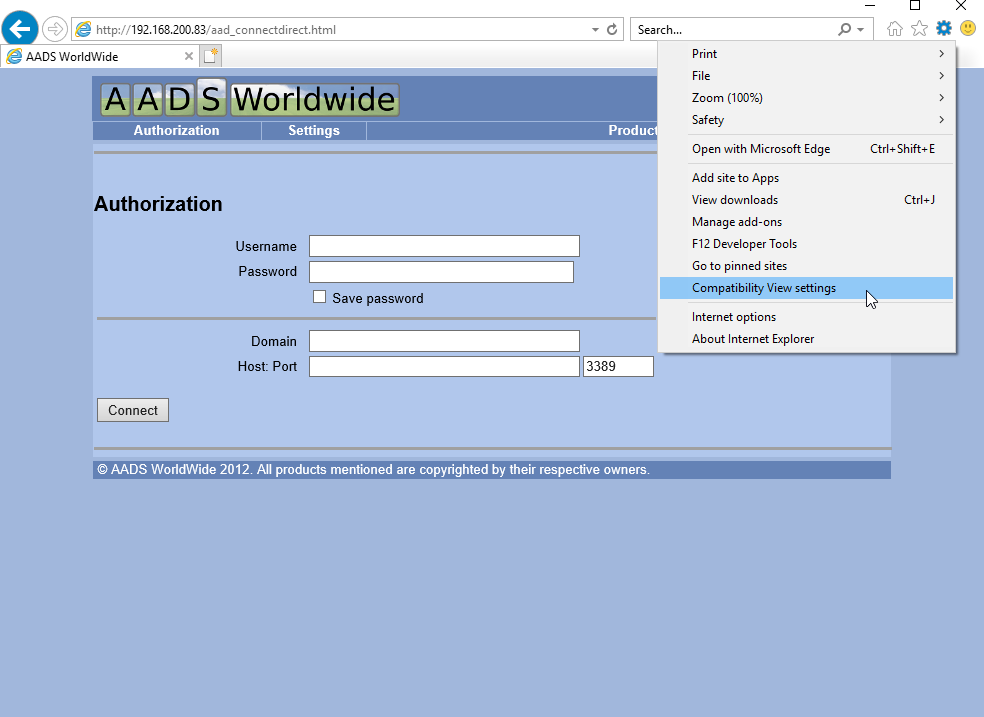Open a new blank tab
Screen dimensions: 984x717
pos(211,57)
